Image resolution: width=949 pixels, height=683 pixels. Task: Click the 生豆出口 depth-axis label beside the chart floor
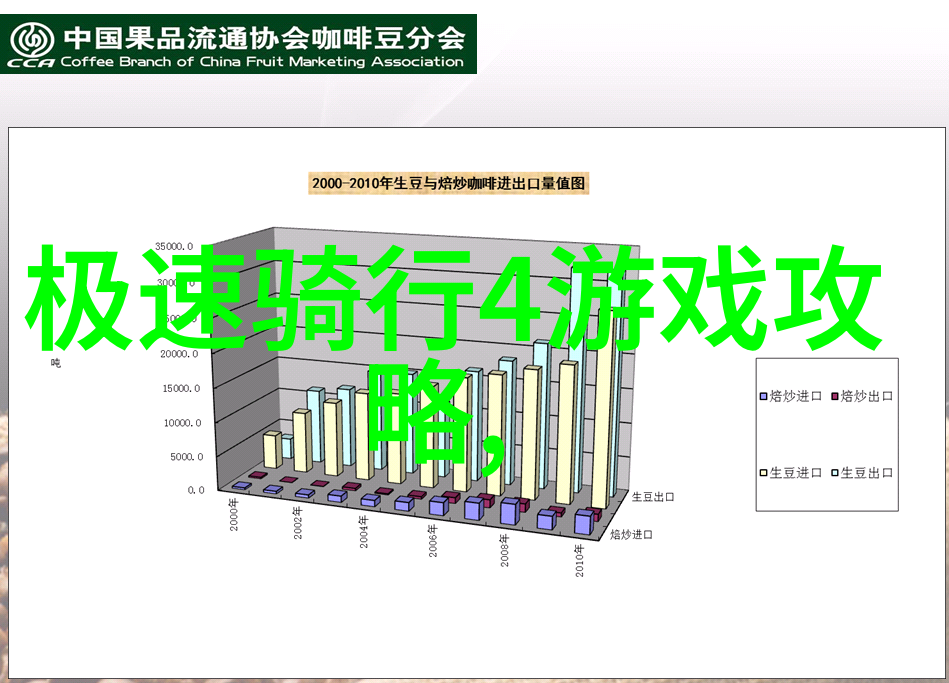point(654,496)
